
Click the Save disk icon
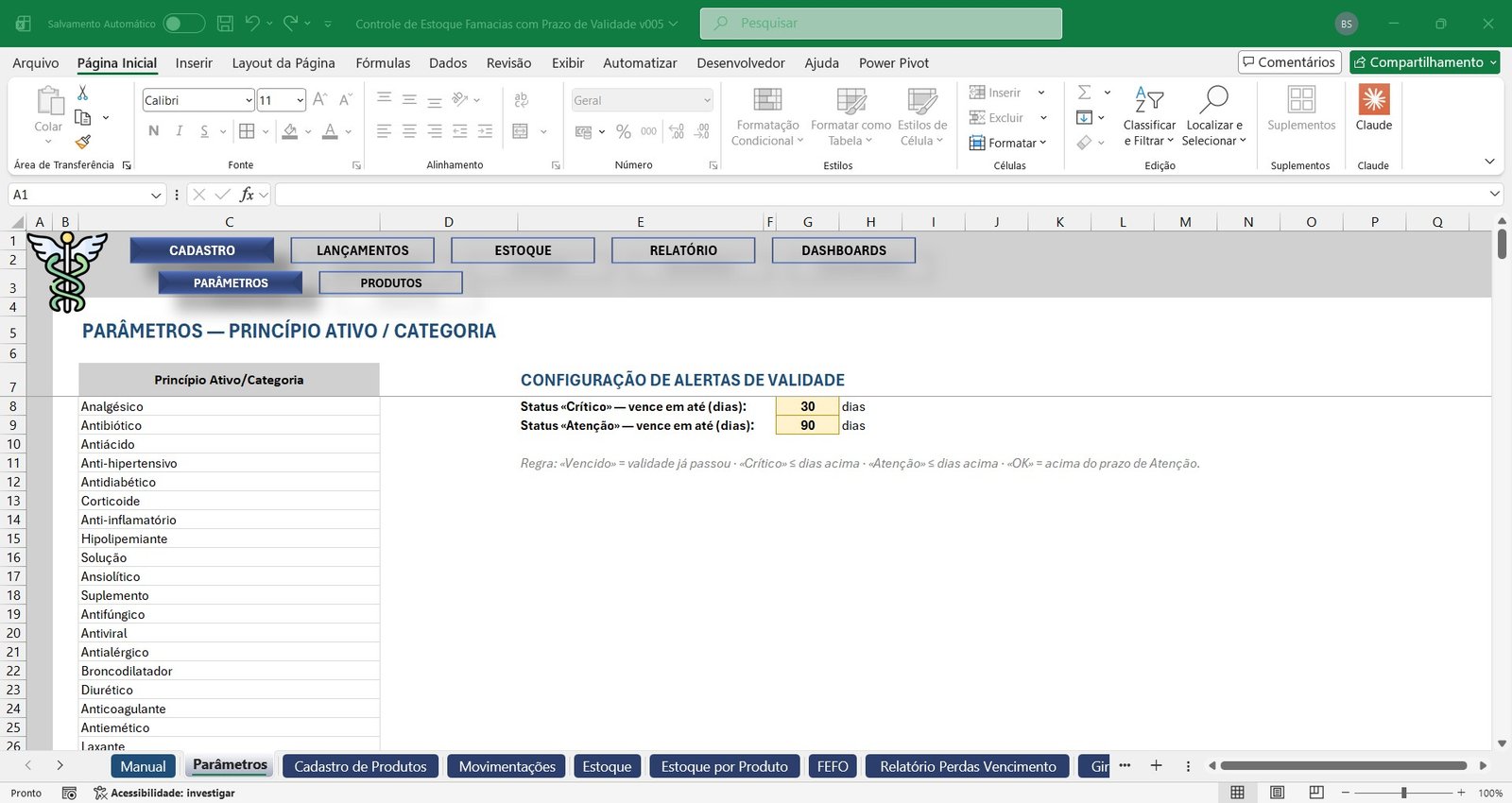coord(225,24)
